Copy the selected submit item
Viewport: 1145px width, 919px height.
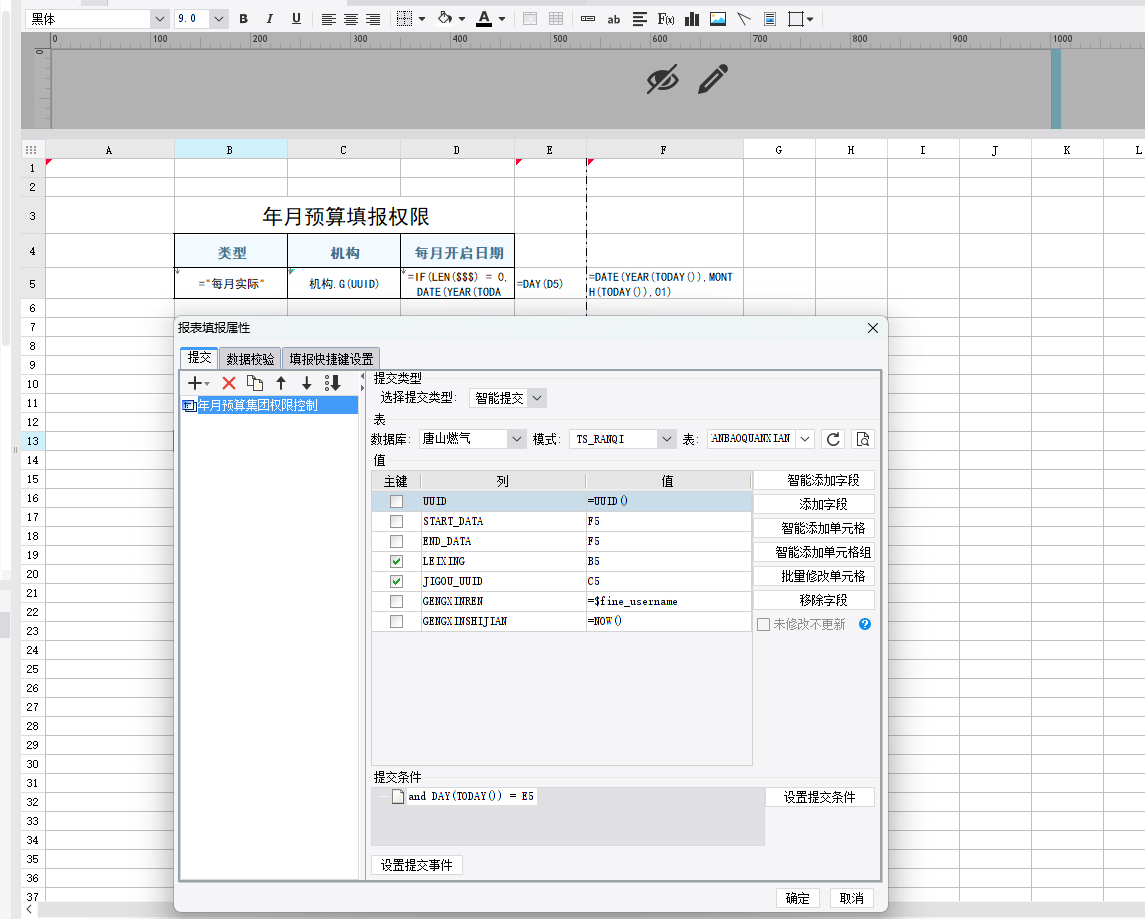coord(255,383)
